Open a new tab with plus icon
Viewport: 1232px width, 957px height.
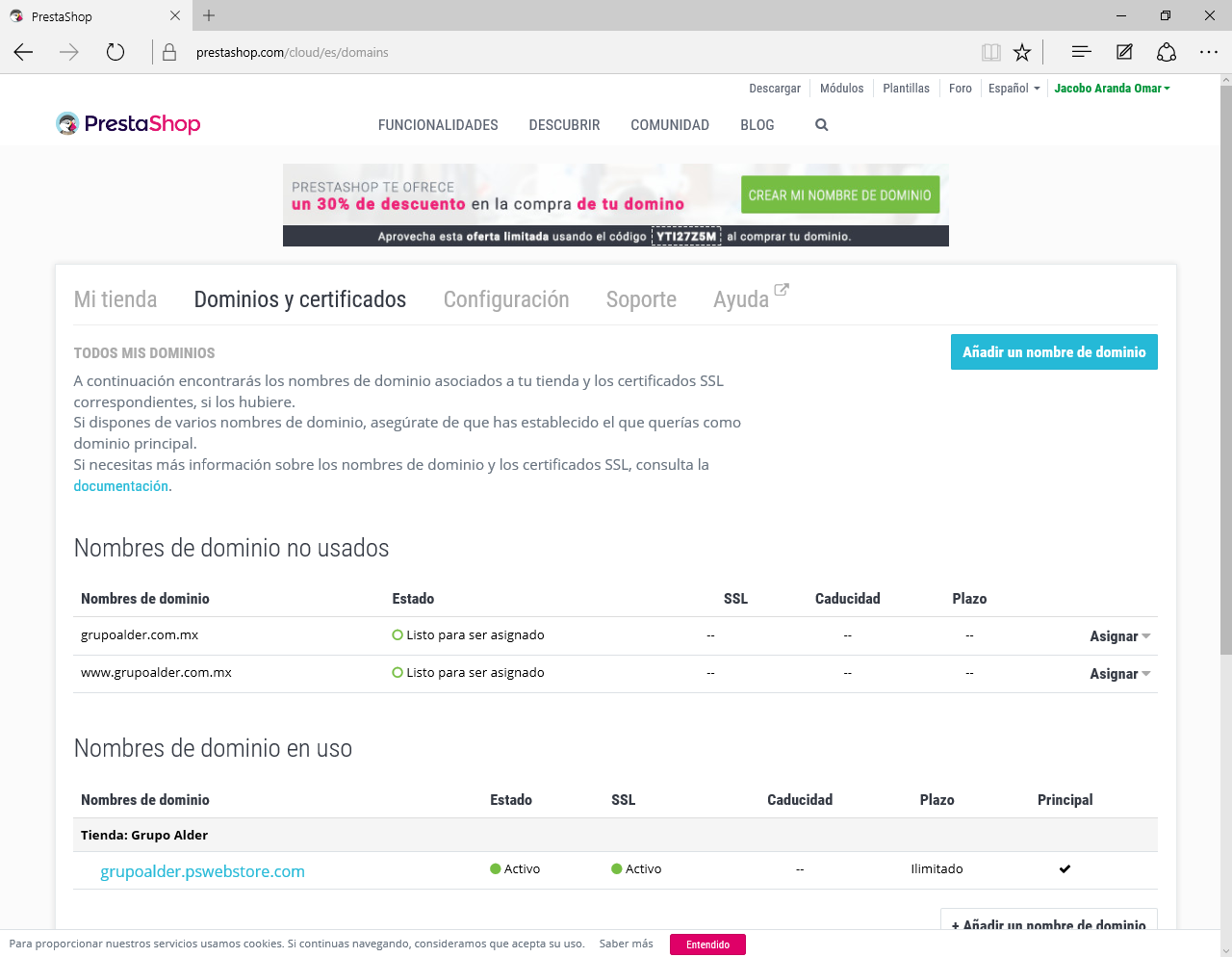[x=209, y=15]
